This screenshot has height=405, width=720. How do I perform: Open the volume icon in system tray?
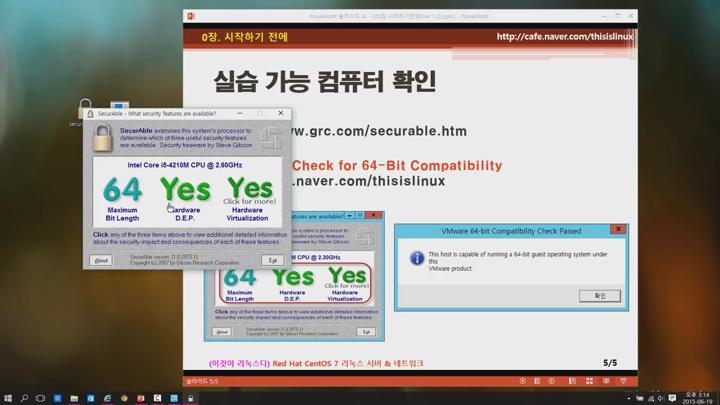(x=661, y=399)
